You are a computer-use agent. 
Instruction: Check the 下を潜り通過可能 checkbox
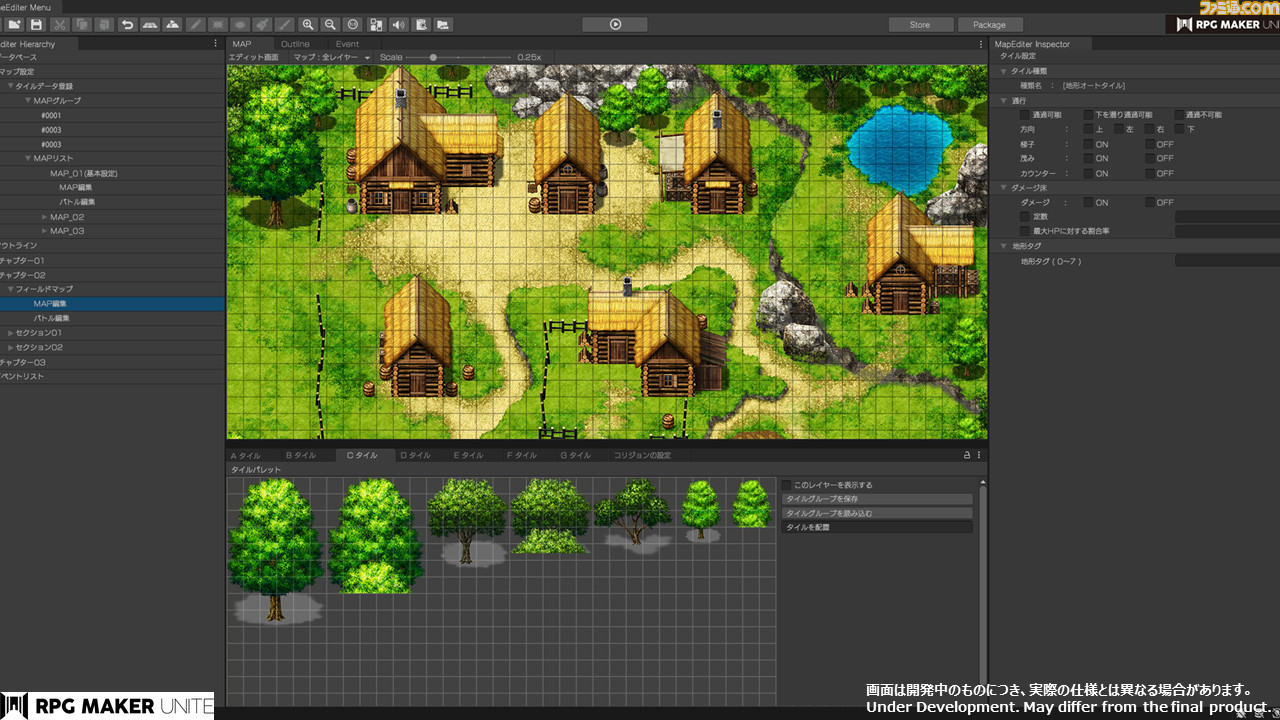[x=1088, y=115]
